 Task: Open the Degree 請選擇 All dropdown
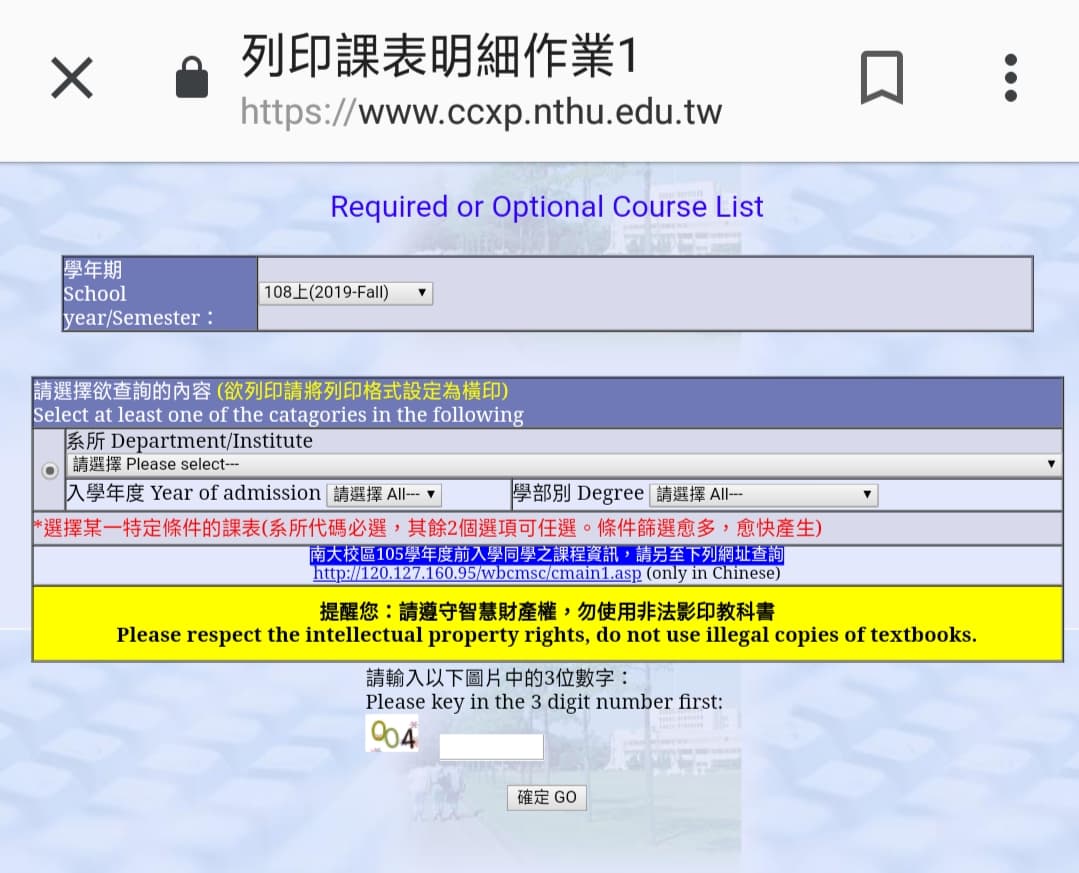(763, 495)
